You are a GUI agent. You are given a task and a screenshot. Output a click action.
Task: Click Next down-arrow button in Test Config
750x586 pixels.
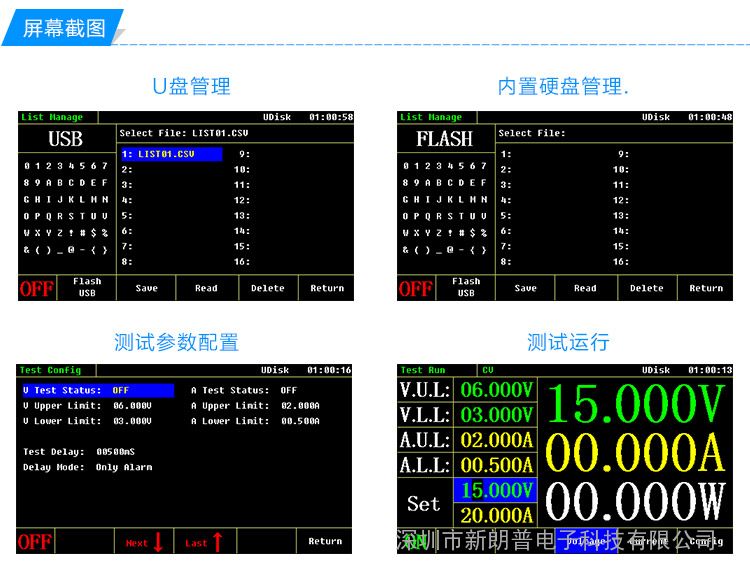[144, 542]
